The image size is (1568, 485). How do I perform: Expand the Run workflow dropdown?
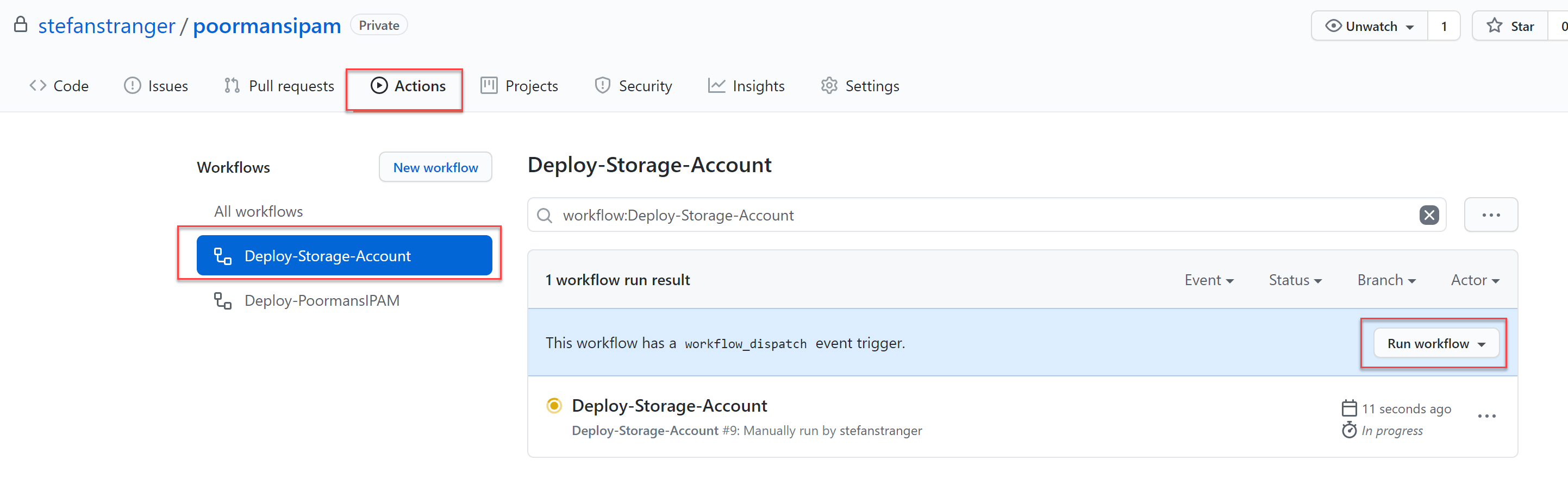click(x=1436, y=344)
